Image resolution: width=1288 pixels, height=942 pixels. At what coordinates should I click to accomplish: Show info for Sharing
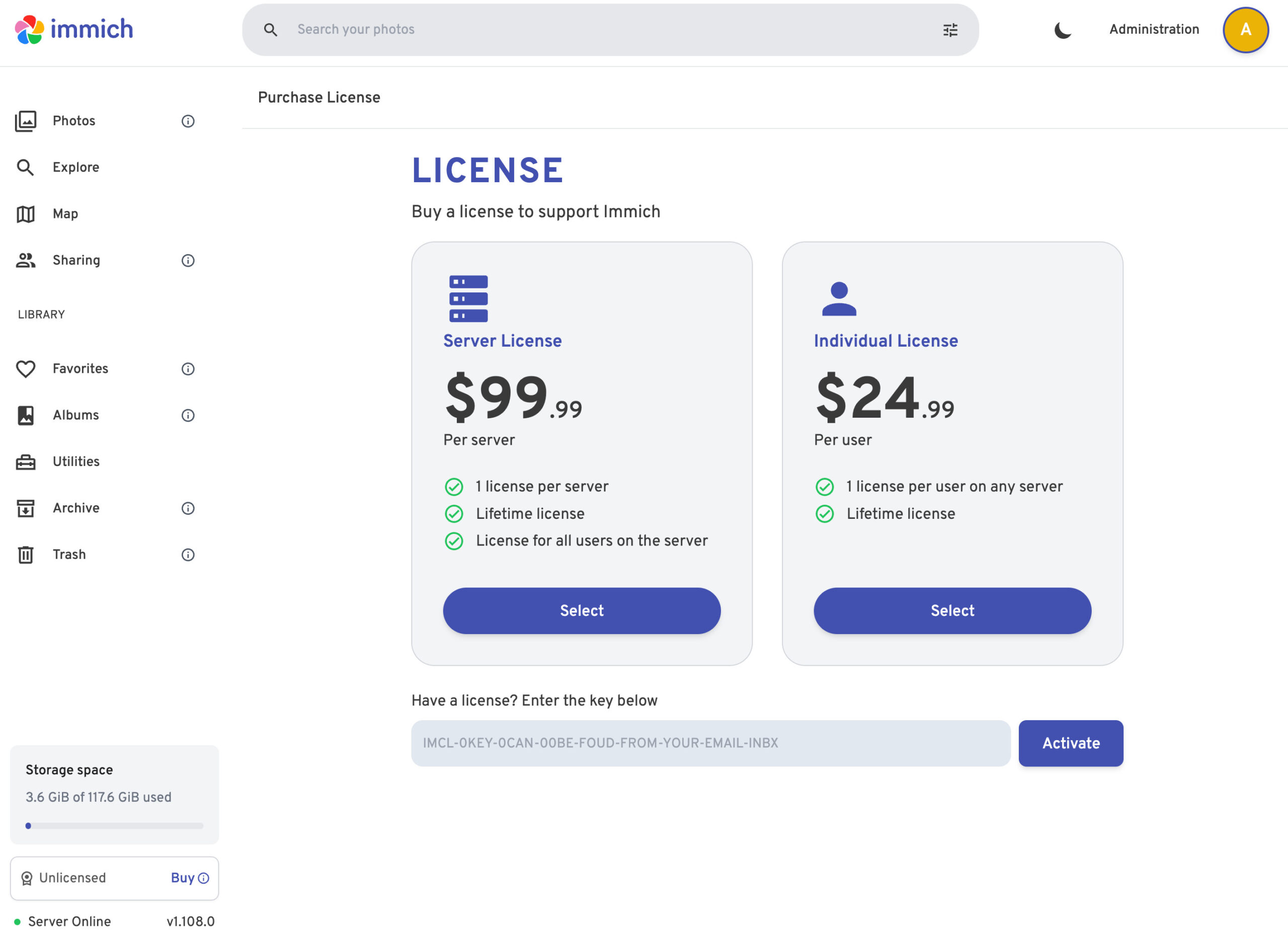tap(188, 261)
